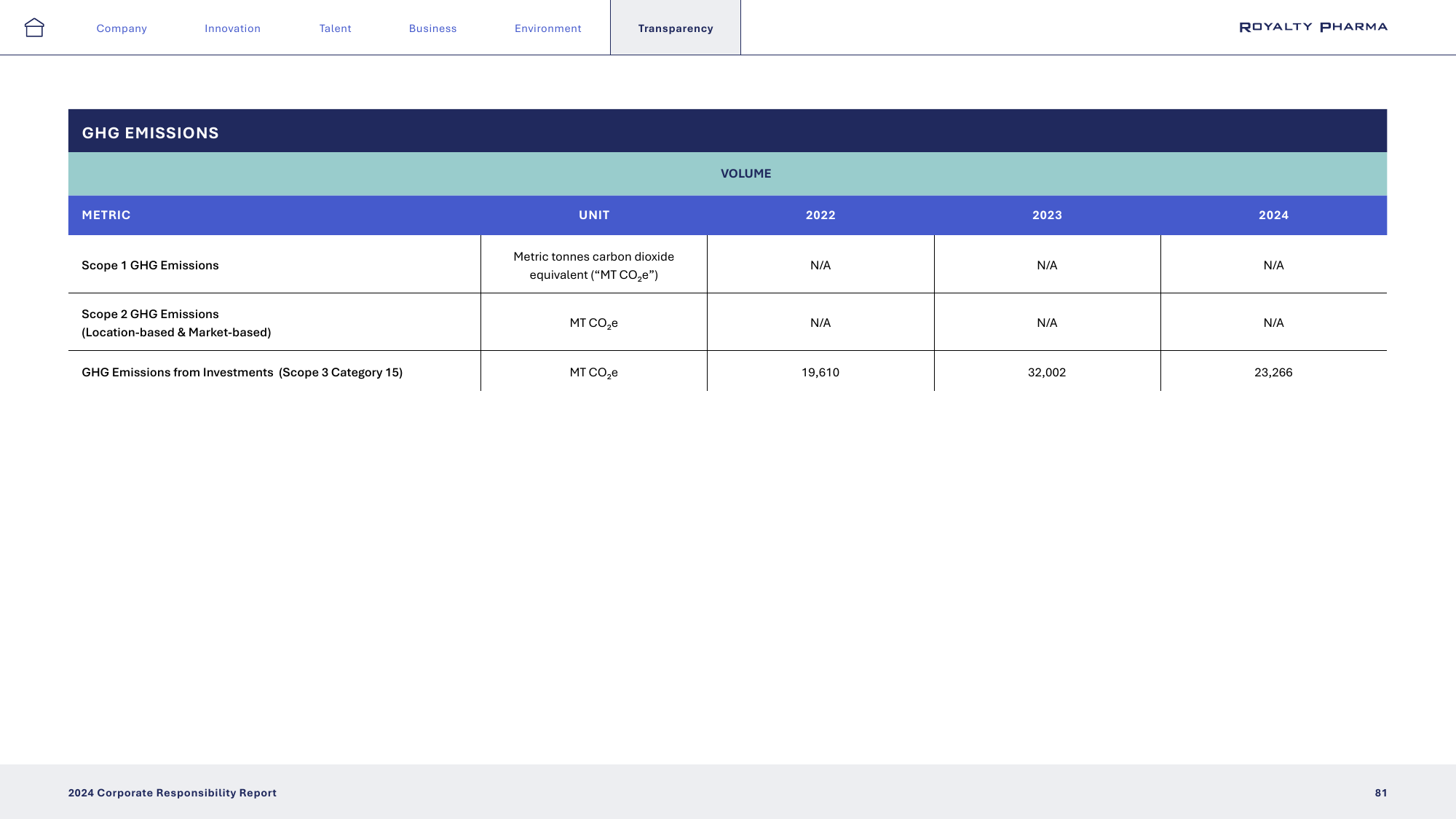Select the active Transparency tab
The width and height of the screenshot is (1456, 819).
[676, 28]
